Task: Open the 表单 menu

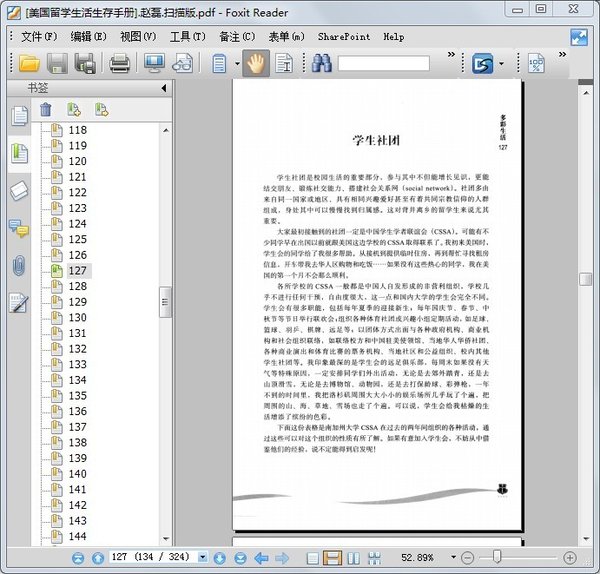Action: point(287,37)
